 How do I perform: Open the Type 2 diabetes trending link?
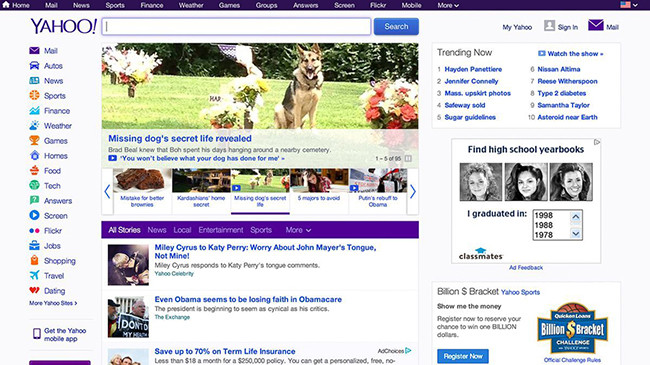click(x=562, y=93)
